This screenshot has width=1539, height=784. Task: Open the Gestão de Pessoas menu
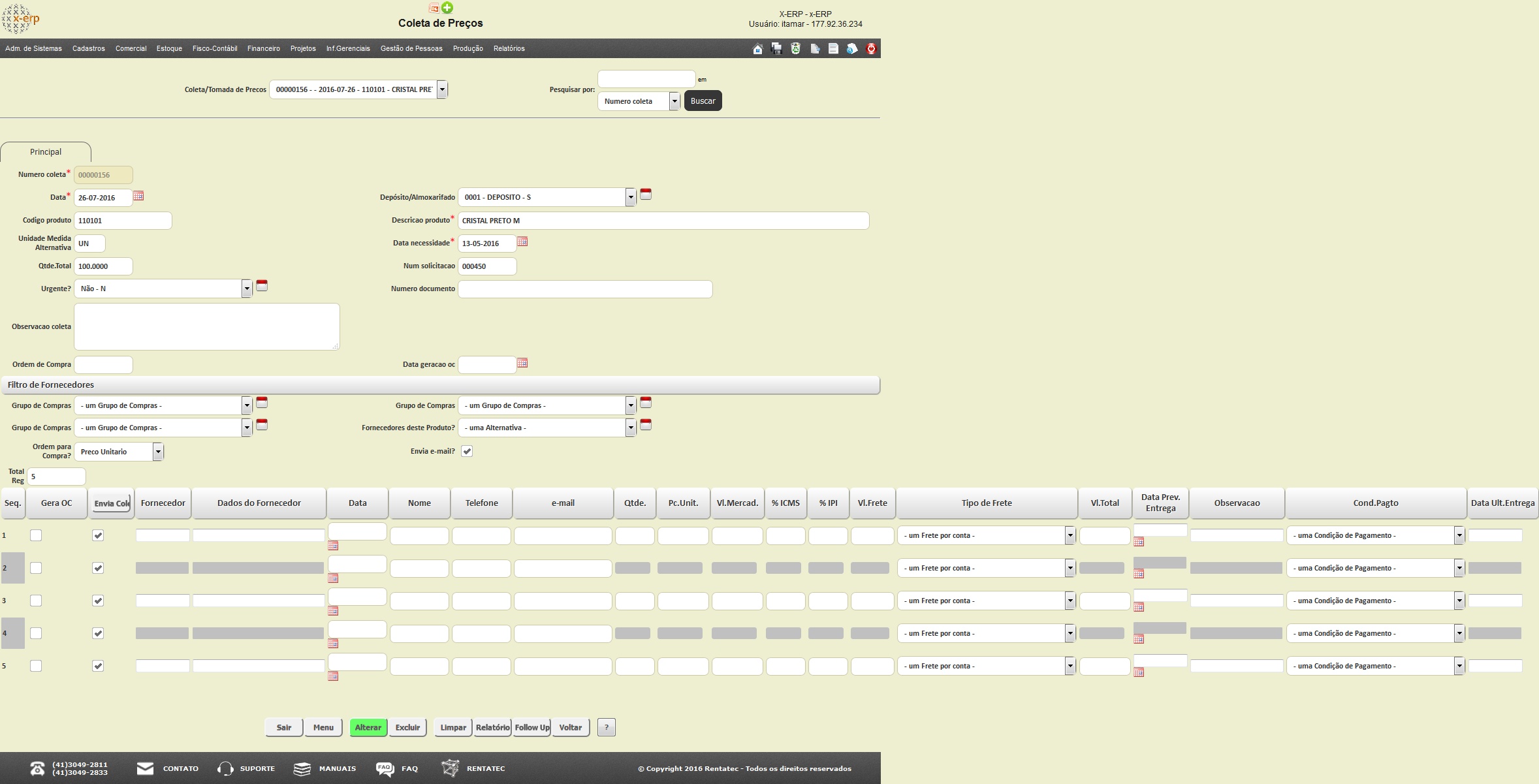coord(411,49)
